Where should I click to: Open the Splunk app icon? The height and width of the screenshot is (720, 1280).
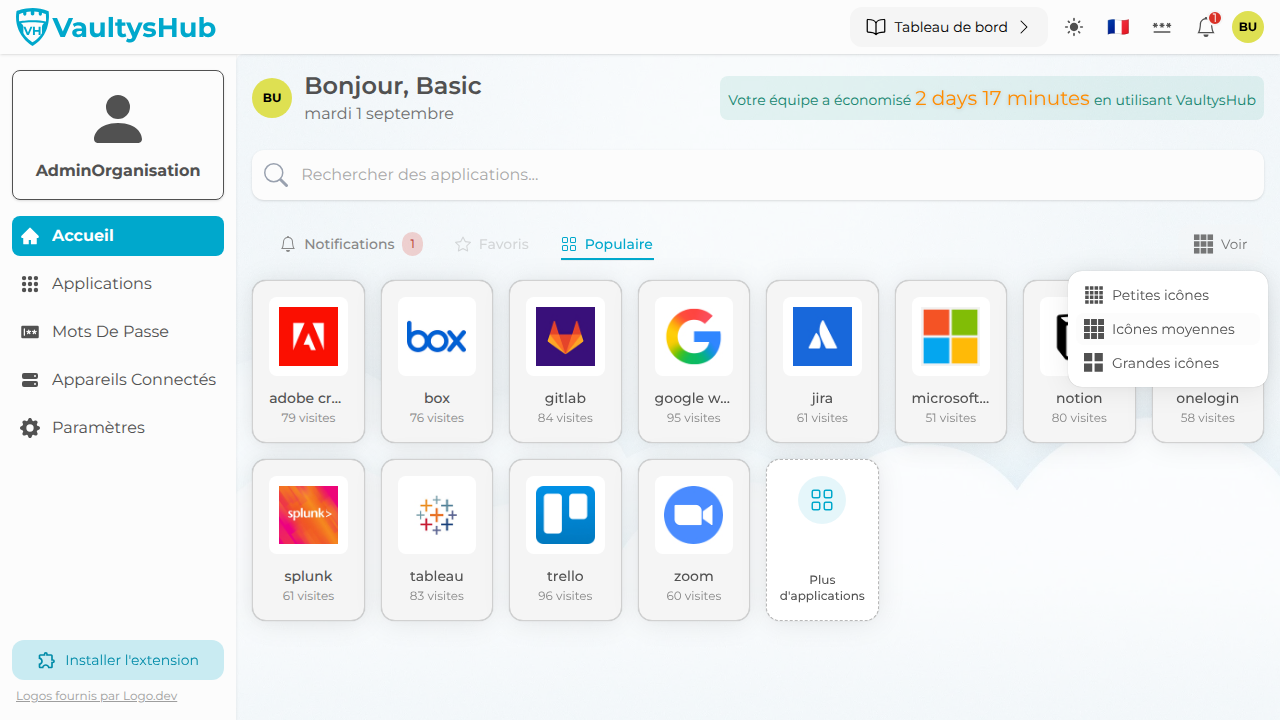pyautogui.click(x=308, y=515)
